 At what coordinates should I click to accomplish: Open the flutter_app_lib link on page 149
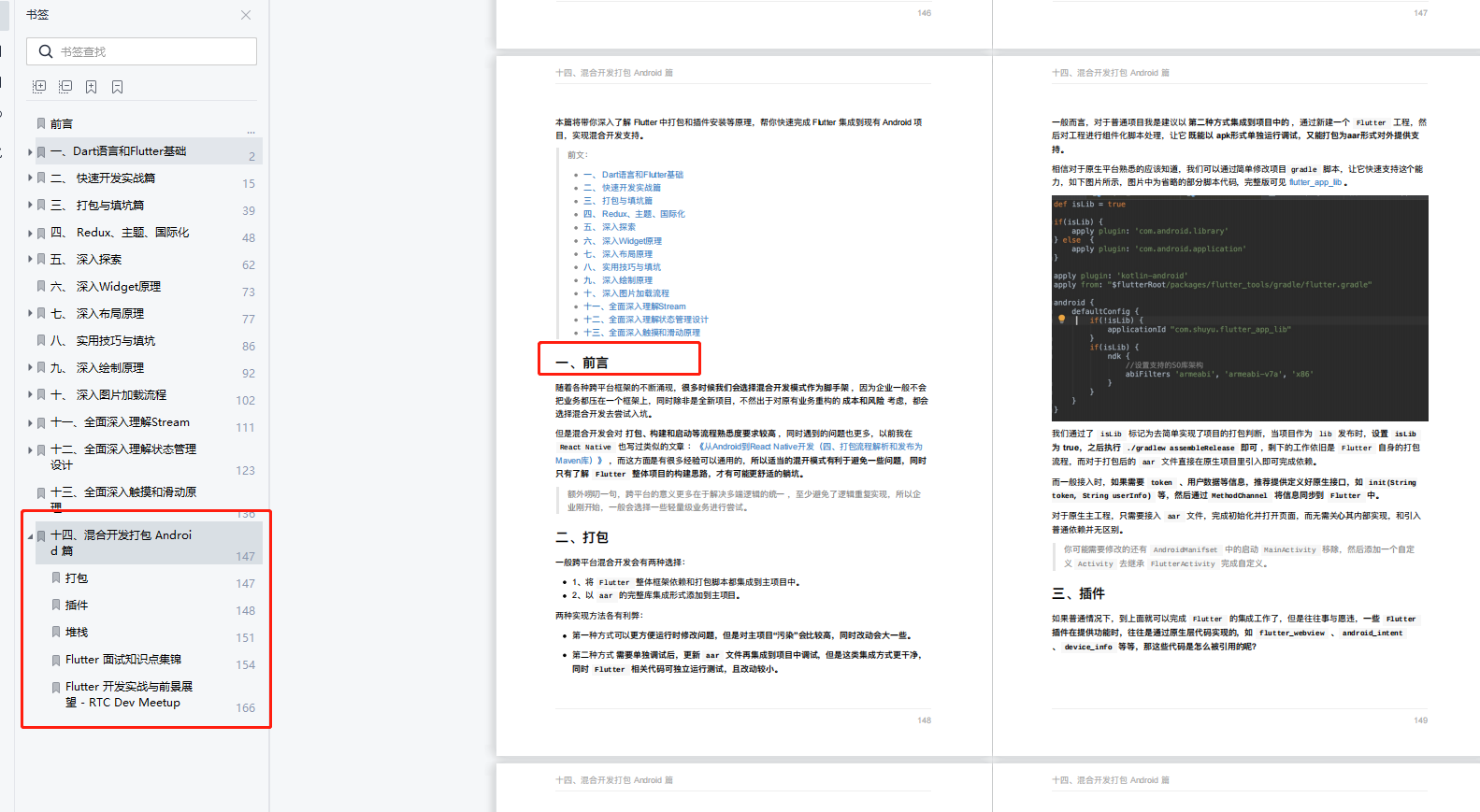tap(1315, 182)
